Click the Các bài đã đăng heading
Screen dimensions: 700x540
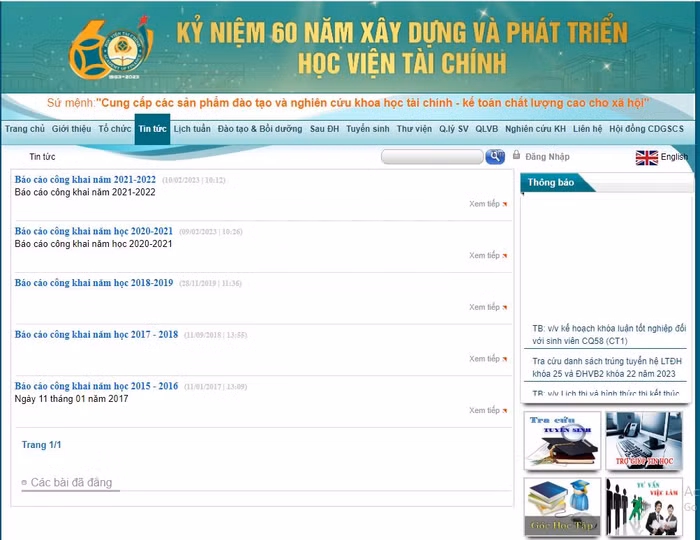[x=71, y=482]
